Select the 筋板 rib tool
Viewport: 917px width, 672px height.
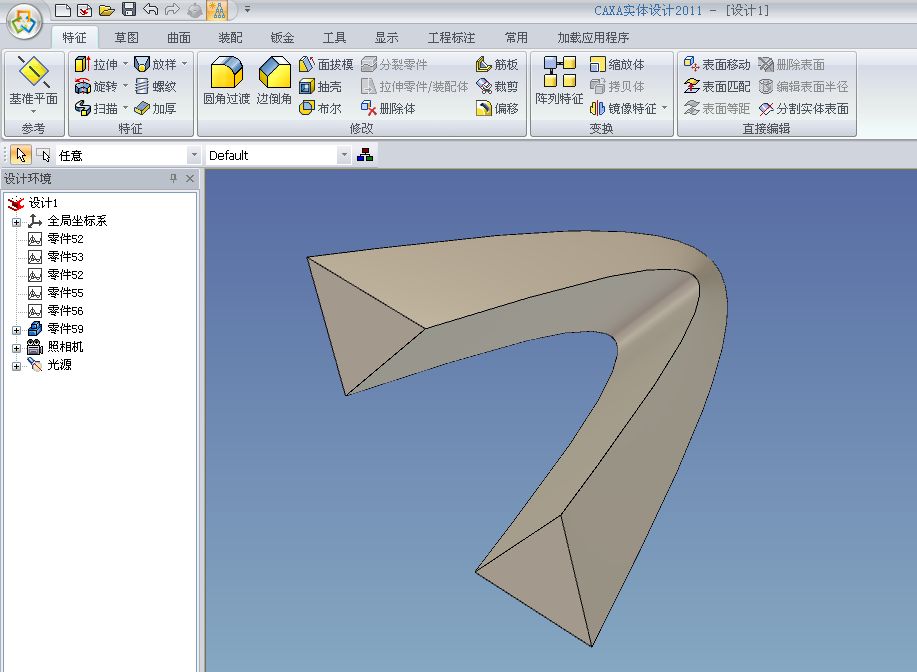pos(497,64)
